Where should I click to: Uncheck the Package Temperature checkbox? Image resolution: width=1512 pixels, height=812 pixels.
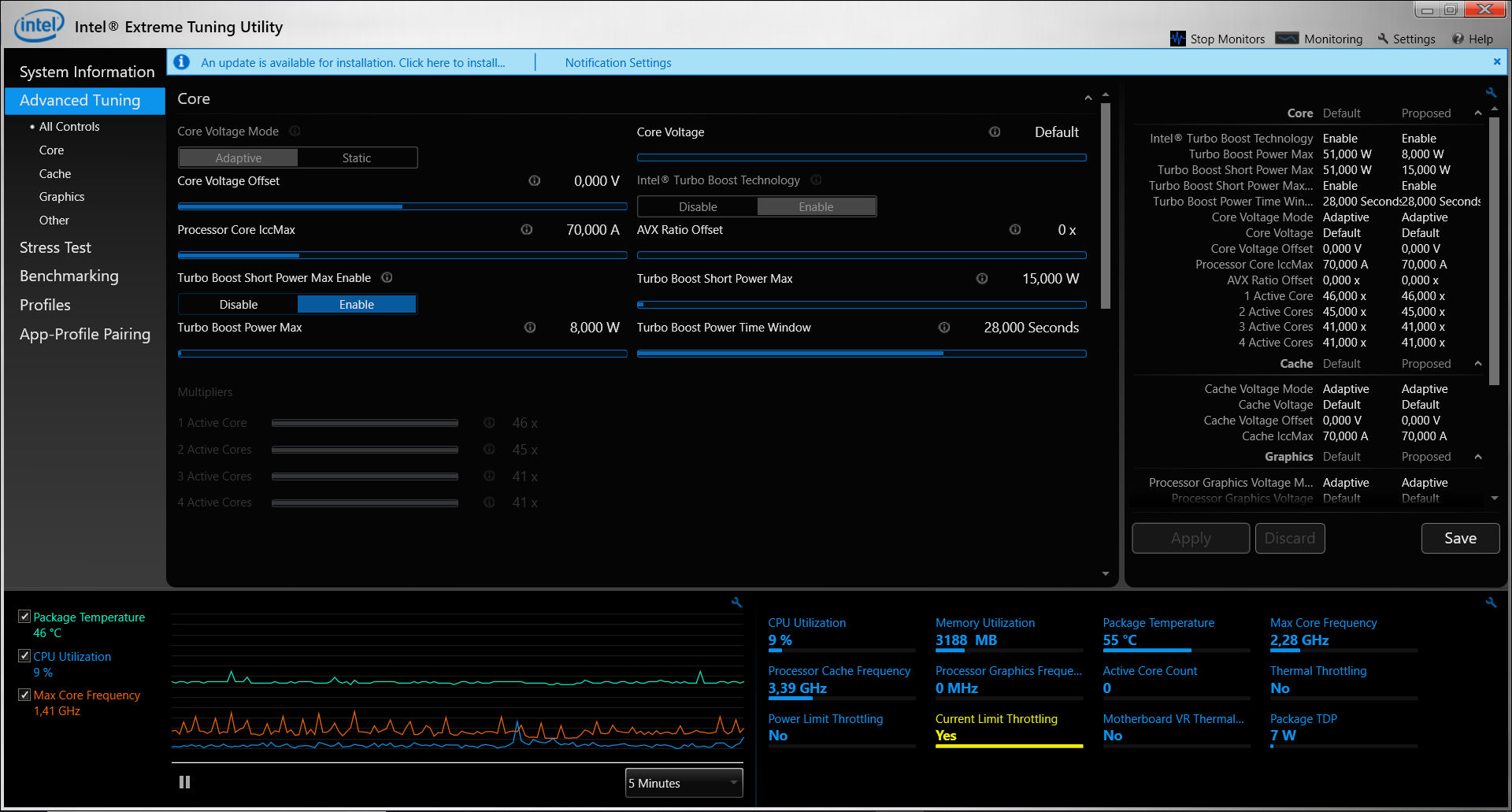pyautogui.click(x=24, y=616)
